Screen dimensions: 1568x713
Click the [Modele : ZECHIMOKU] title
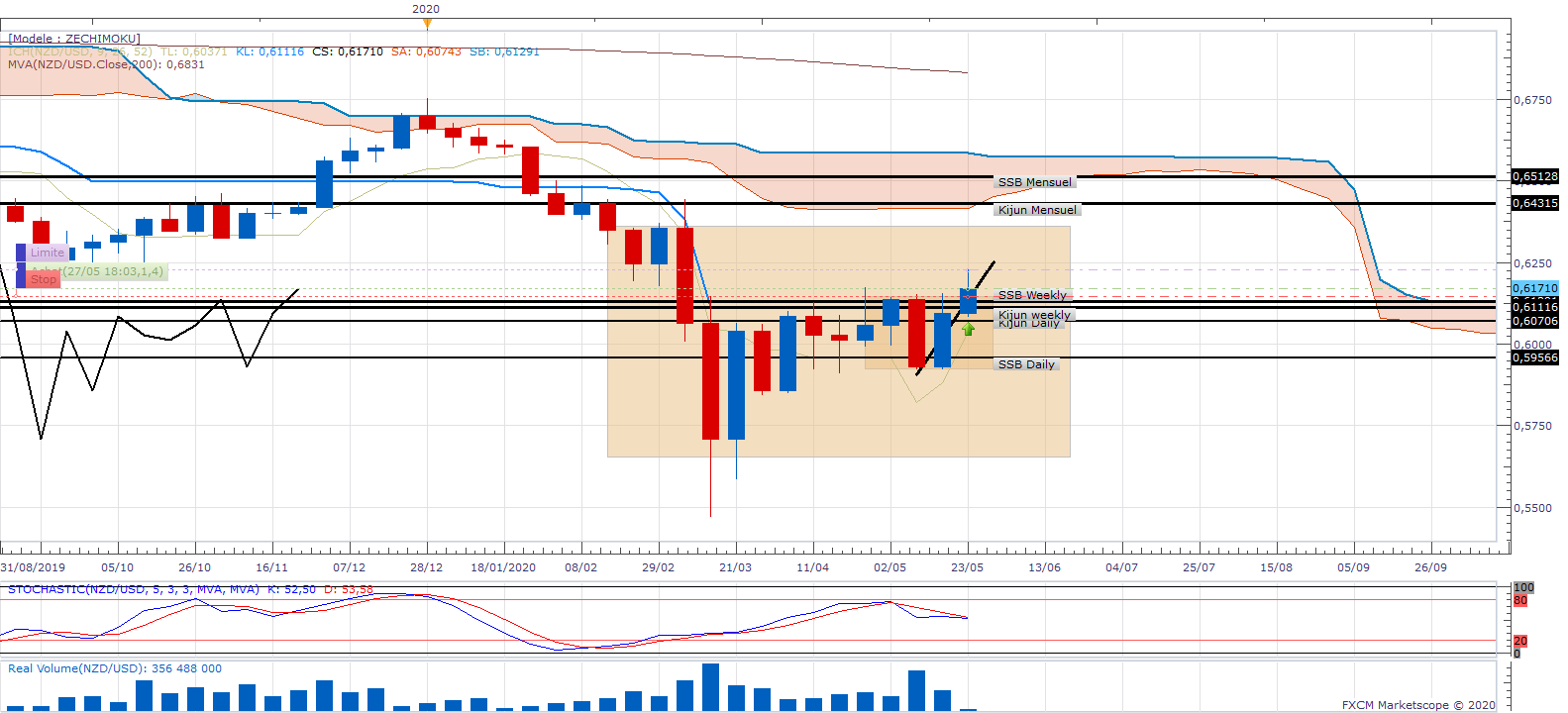pyautogui.click(x=74, y=39)
